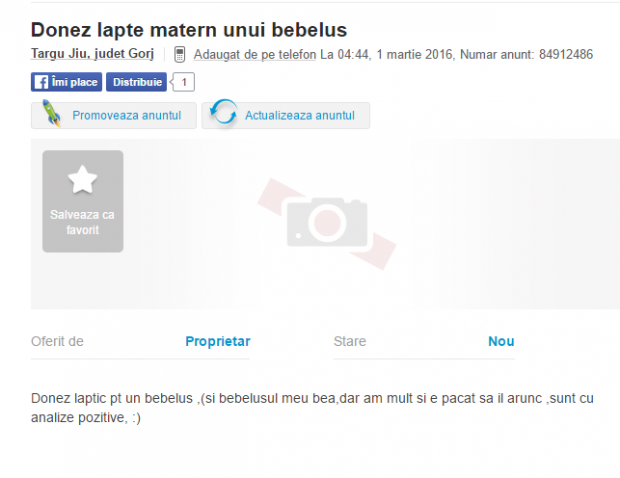Click the star icon to save as favorite

(82, 179)
